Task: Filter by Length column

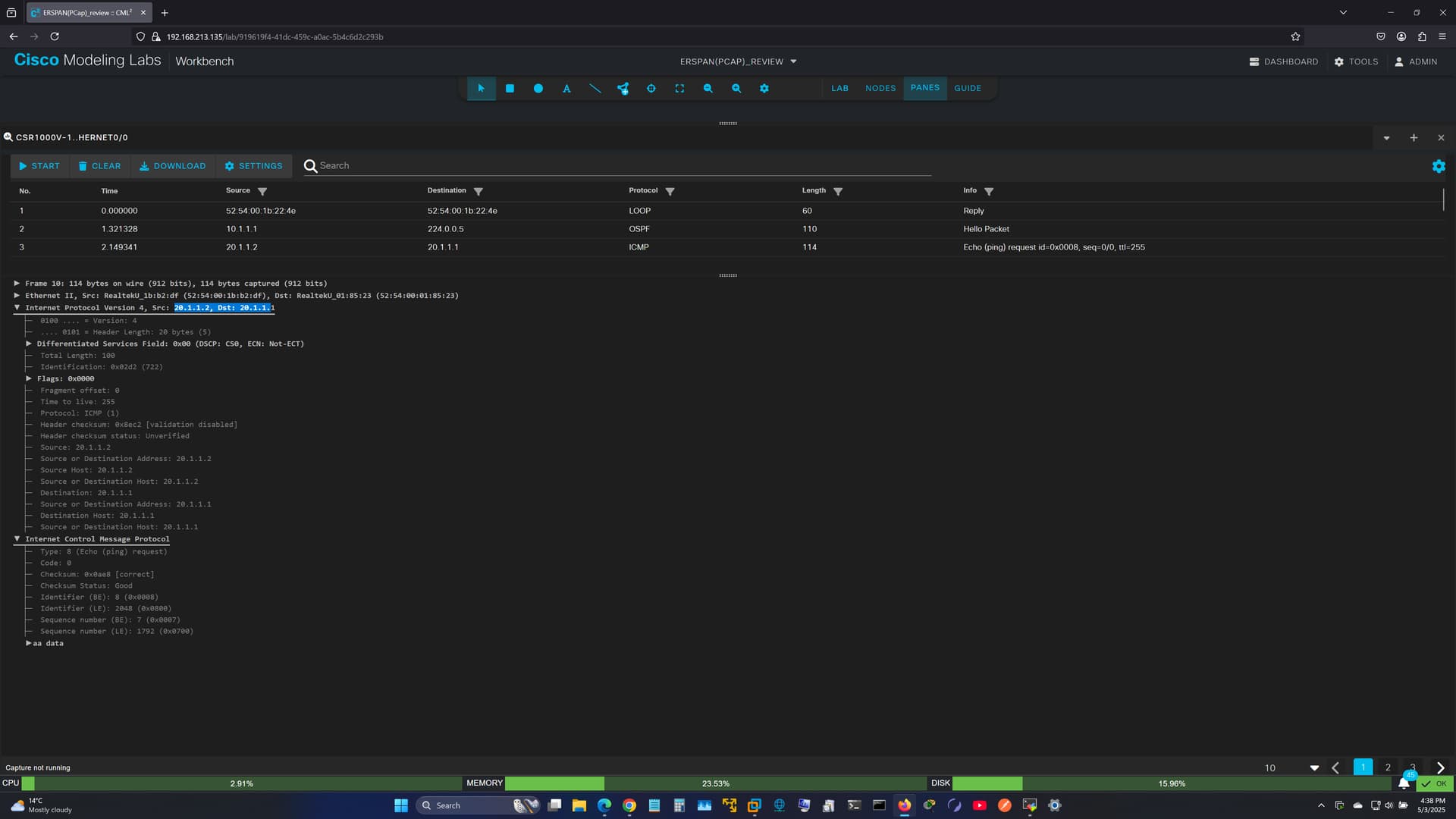Action: click(838, 191)
